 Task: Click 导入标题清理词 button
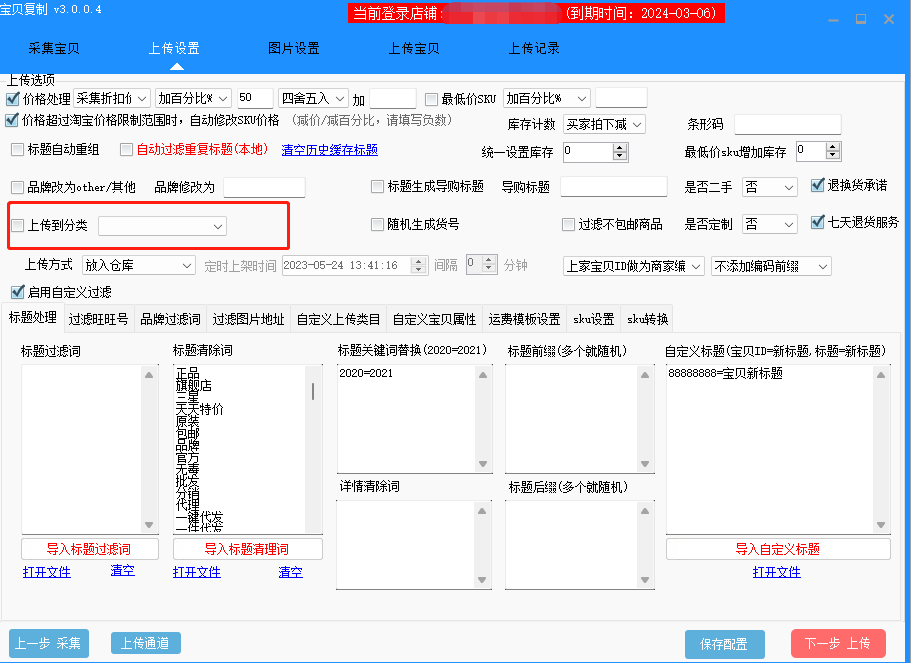pyautogui.click(x=248, y=549)
